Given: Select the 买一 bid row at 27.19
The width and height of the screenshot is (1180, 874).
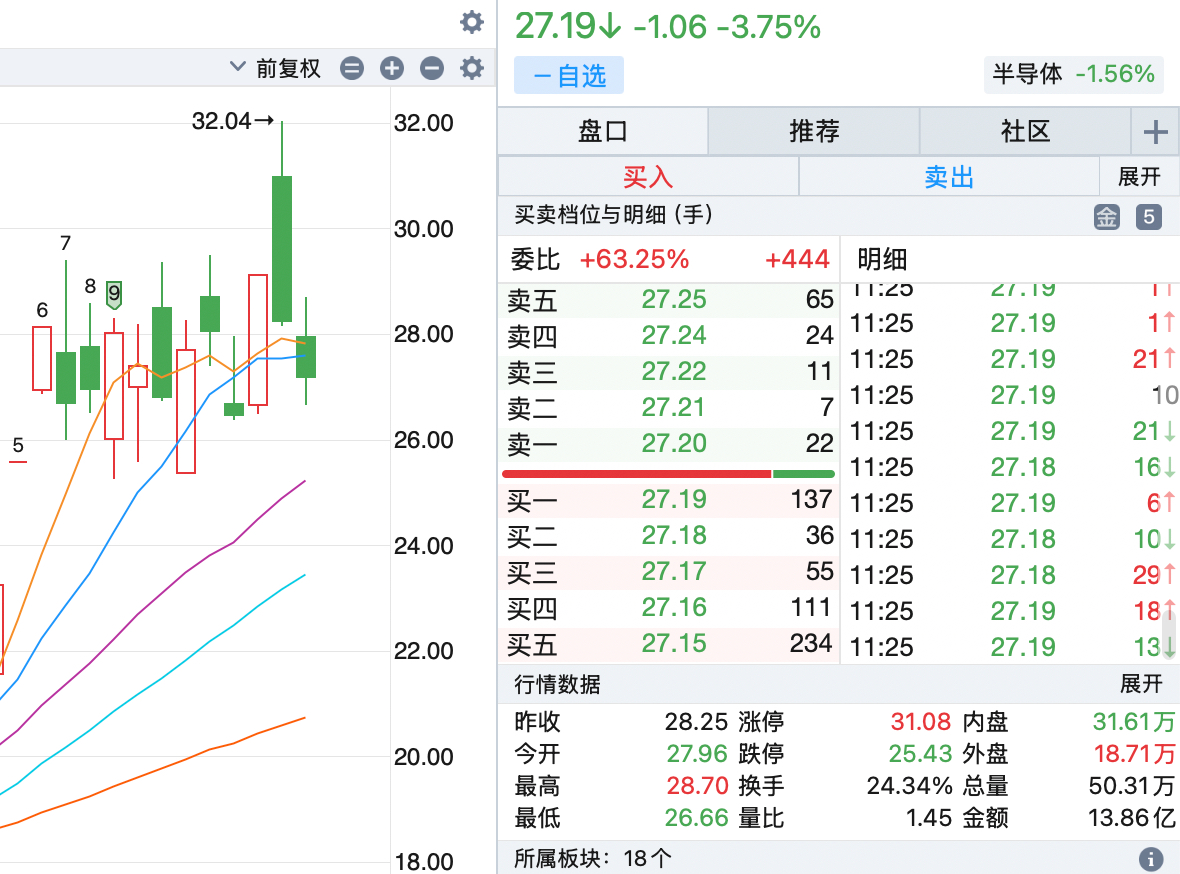Looking at the screenshot, I should click(669, 499).
